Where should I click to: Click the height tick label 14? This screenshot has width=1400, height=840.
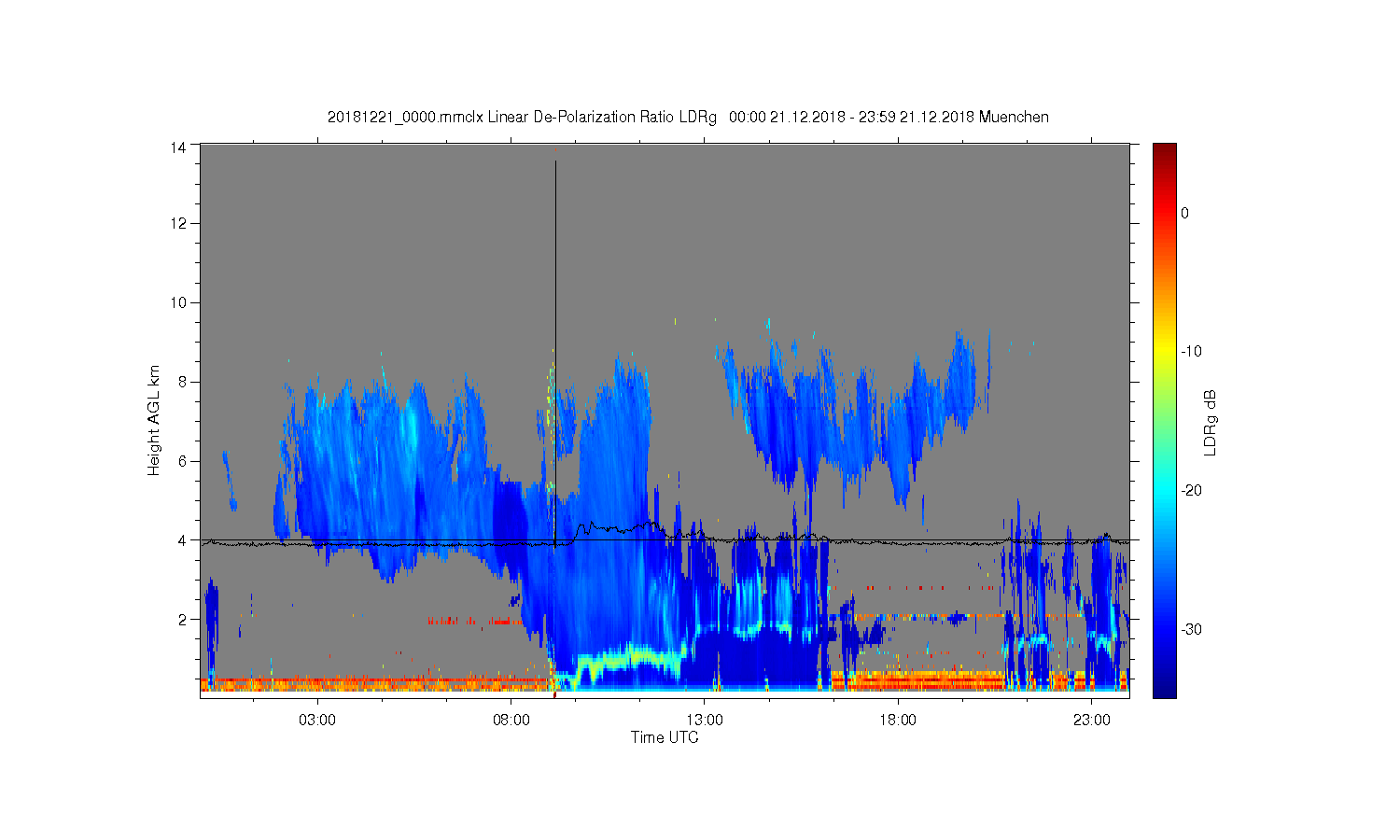point(178,147)
